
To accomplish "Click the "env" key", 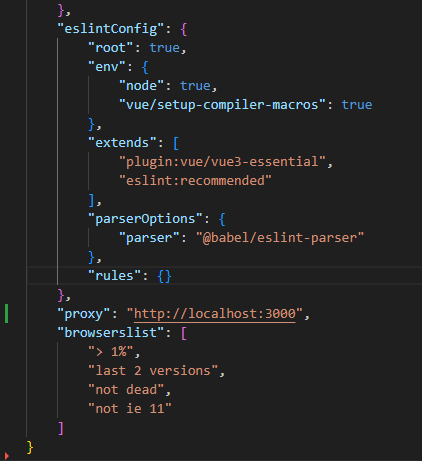I will point(107,67).
